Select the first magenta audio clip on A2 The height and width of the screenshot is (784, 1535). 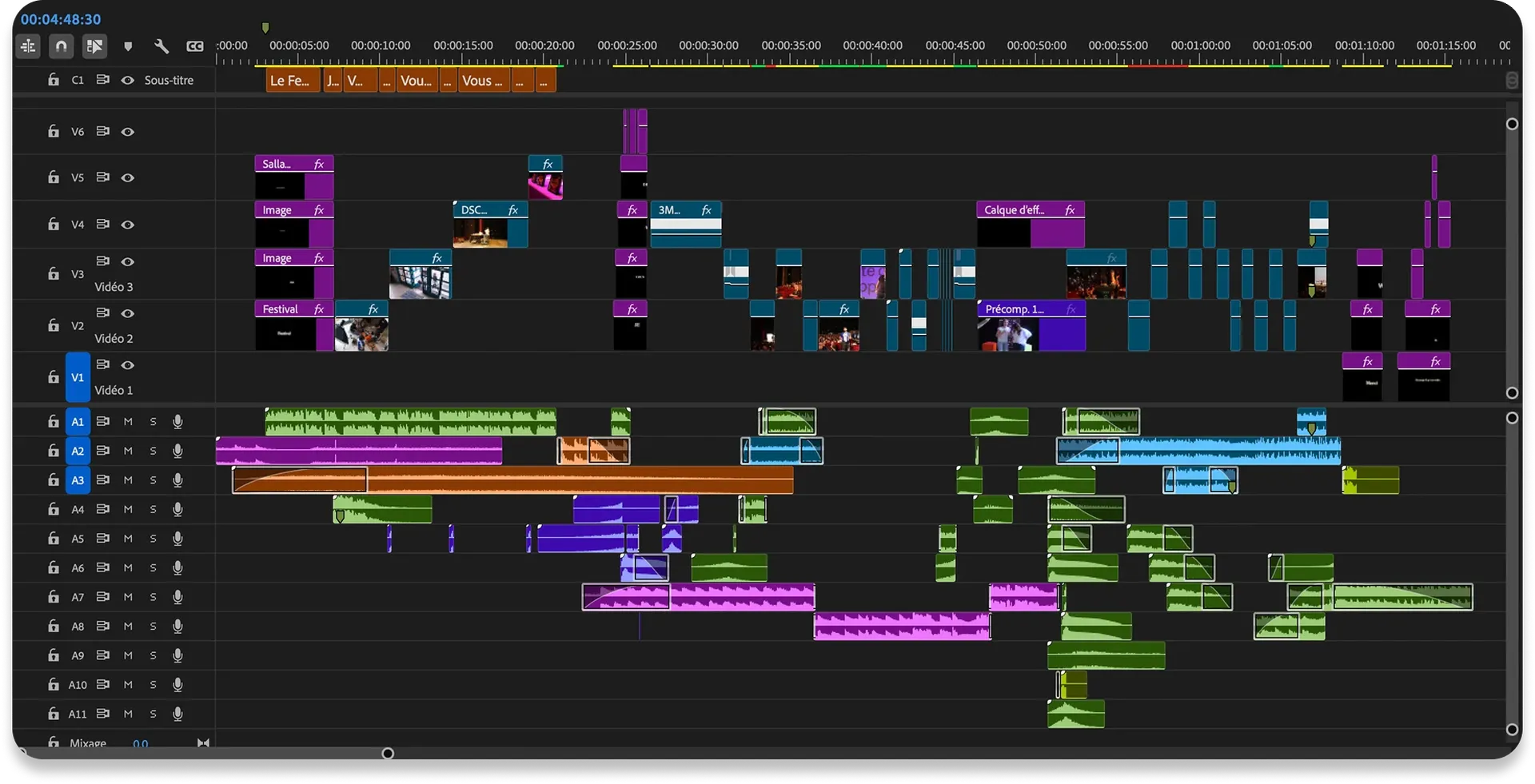(x=359, y=451)
